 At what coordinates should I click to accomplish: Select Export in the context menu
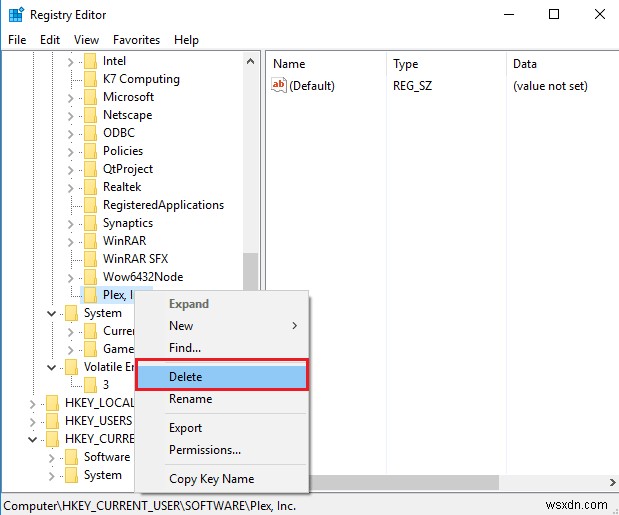click(x=221, y=428)
